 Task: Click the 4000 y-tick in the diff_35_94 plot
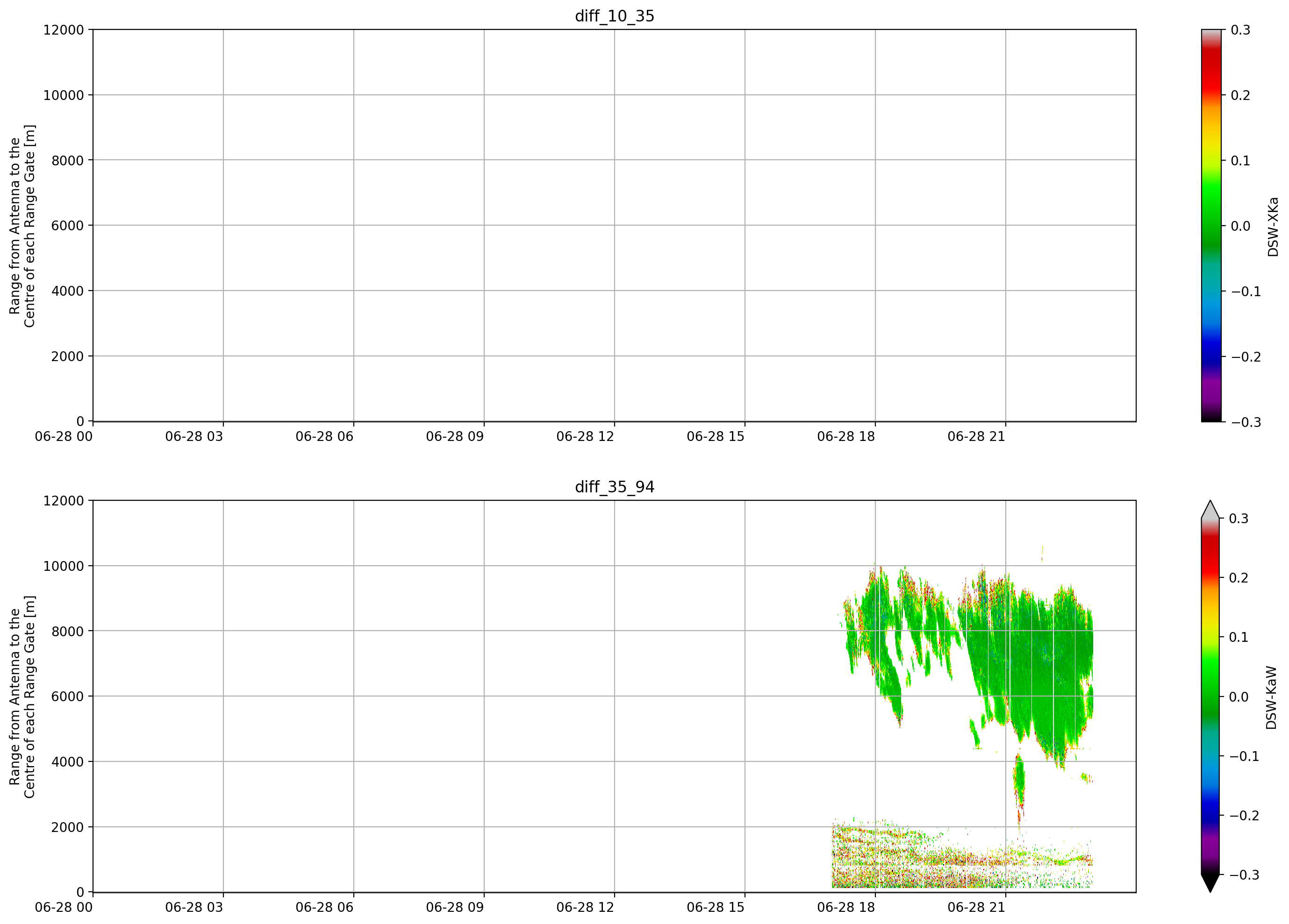pyautogui.click(x=68, y=762)
